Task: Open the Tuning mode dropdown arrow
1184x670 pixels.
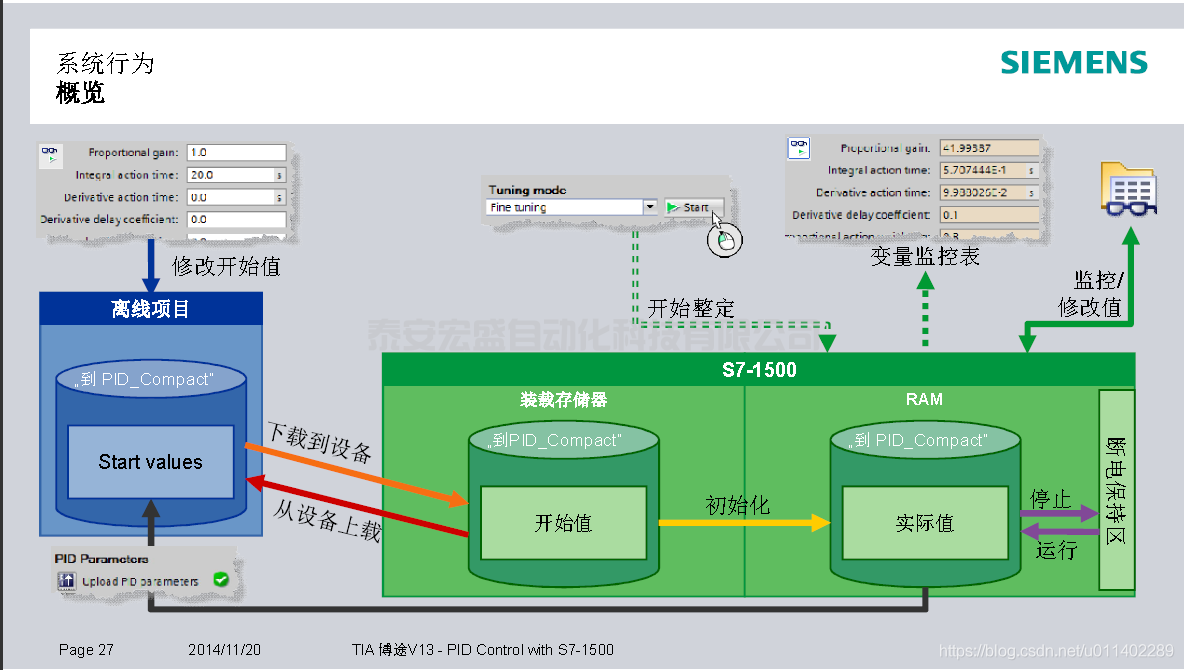Action: click(650, 207)
